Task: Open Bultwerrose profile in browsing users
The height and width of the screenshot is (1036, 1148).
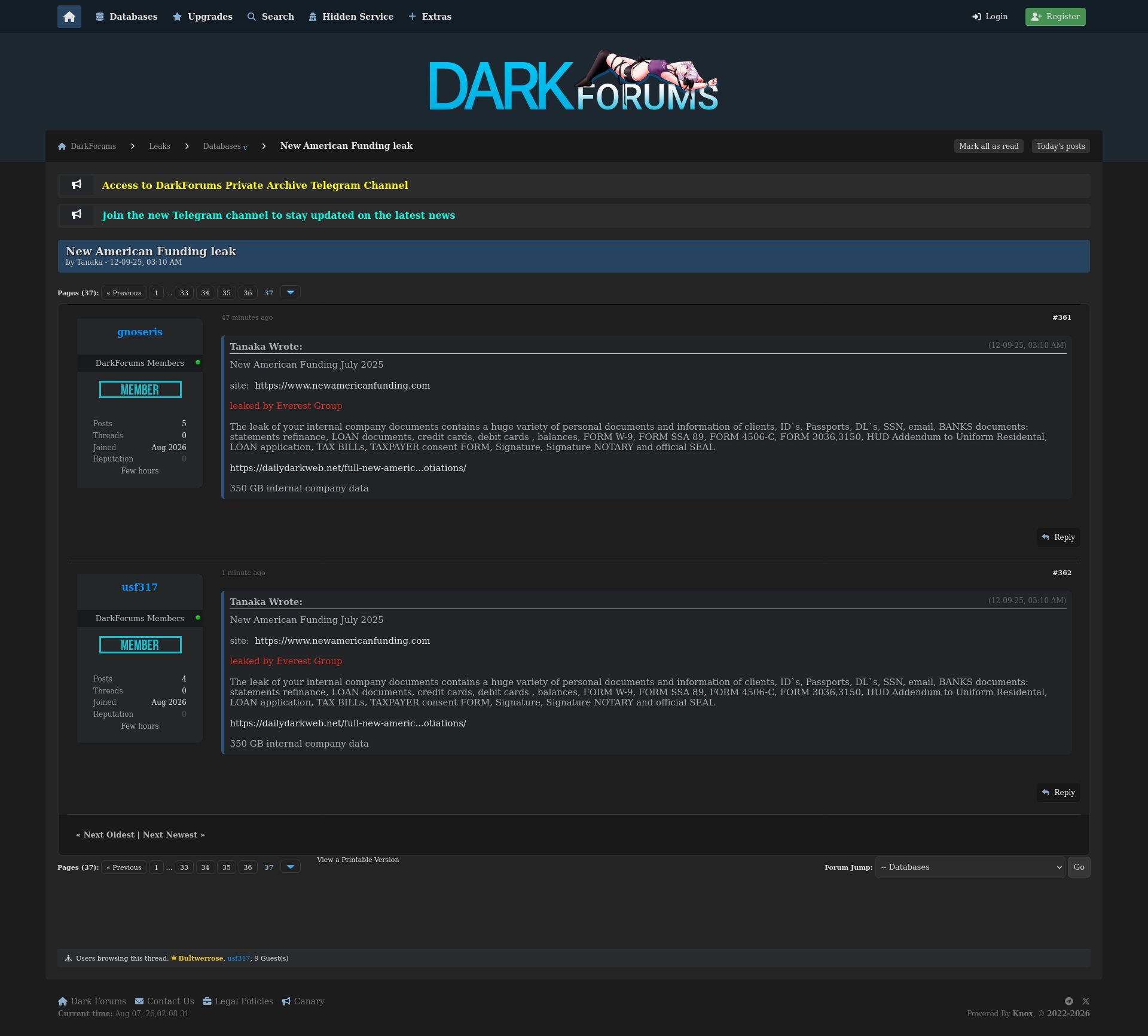Action: pyautogui.click(x=200, y=958)
